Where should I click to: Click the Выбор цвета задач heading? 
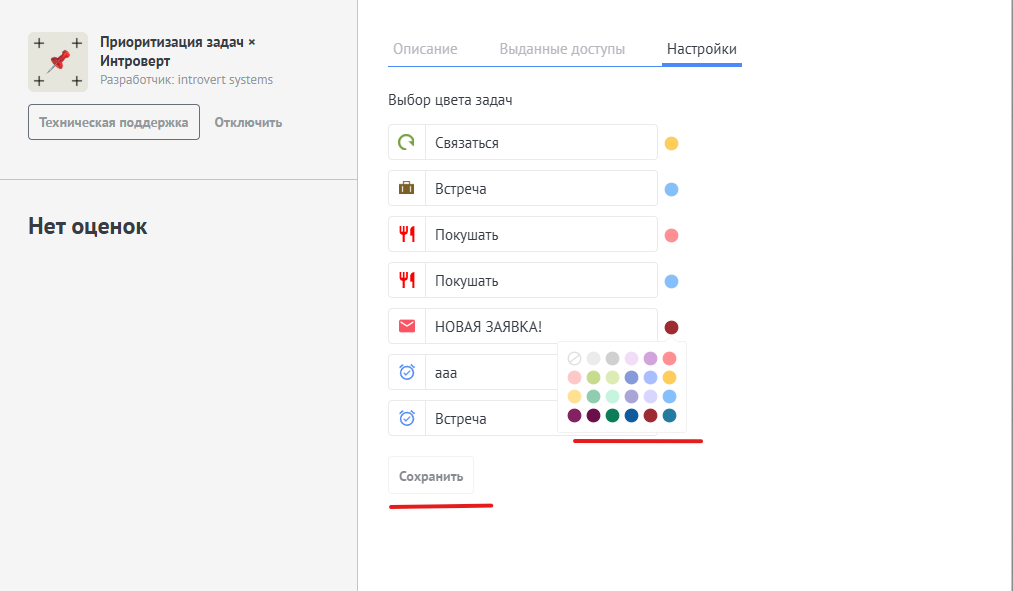(450, 100)
